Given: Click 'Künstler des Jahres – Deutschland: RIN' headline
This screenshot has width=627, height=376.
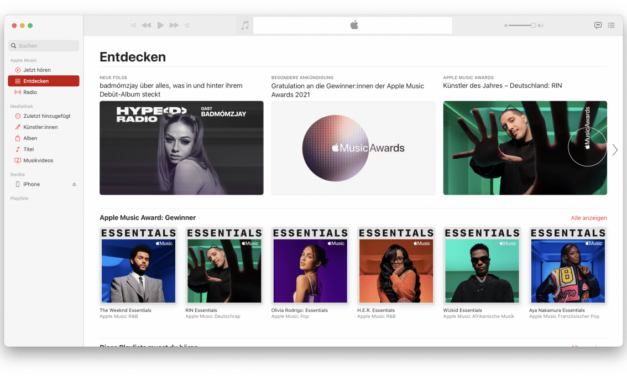Looking at the screenshot, I should click(502, 86).
